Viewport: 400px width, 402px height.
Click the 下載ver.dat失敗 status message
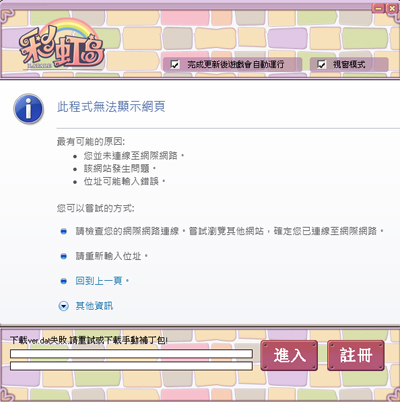89,340
